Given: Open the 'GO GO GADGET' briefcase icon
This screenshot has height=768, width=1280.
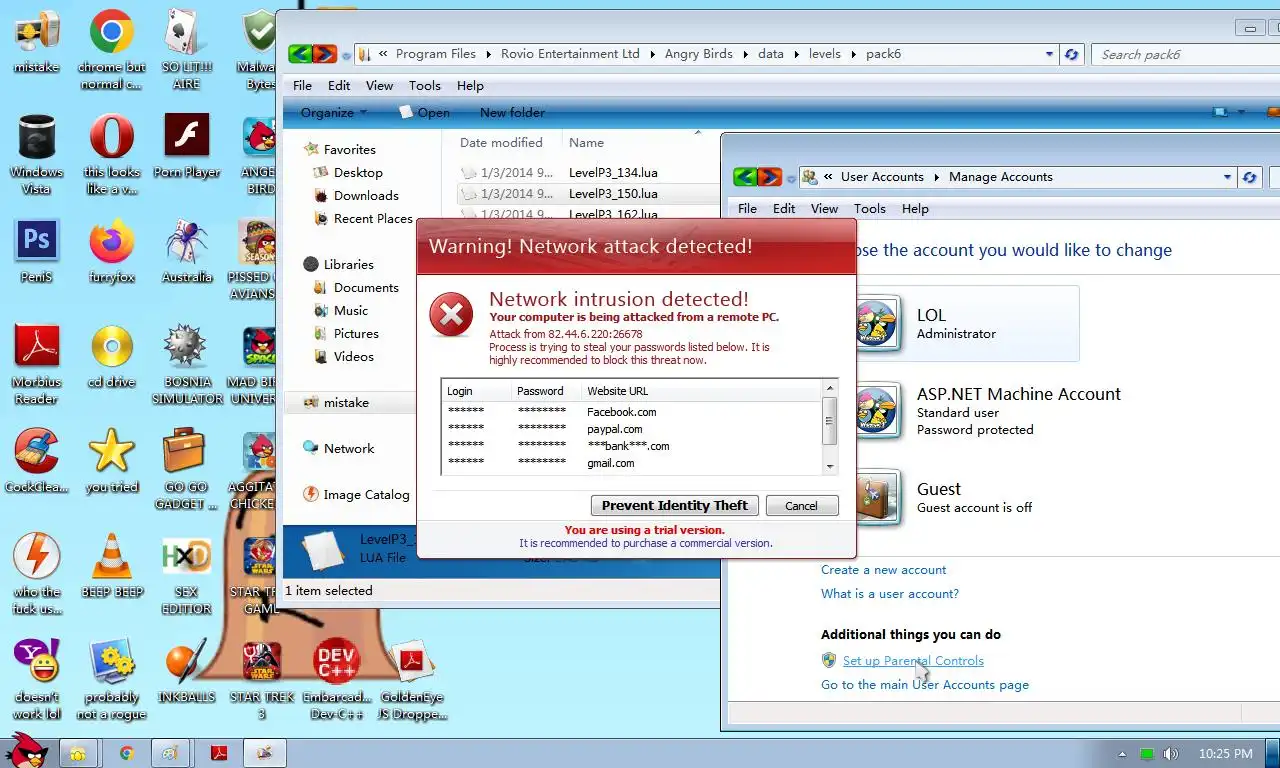Looking at the screenshot, I should click(x=186, y=469).
